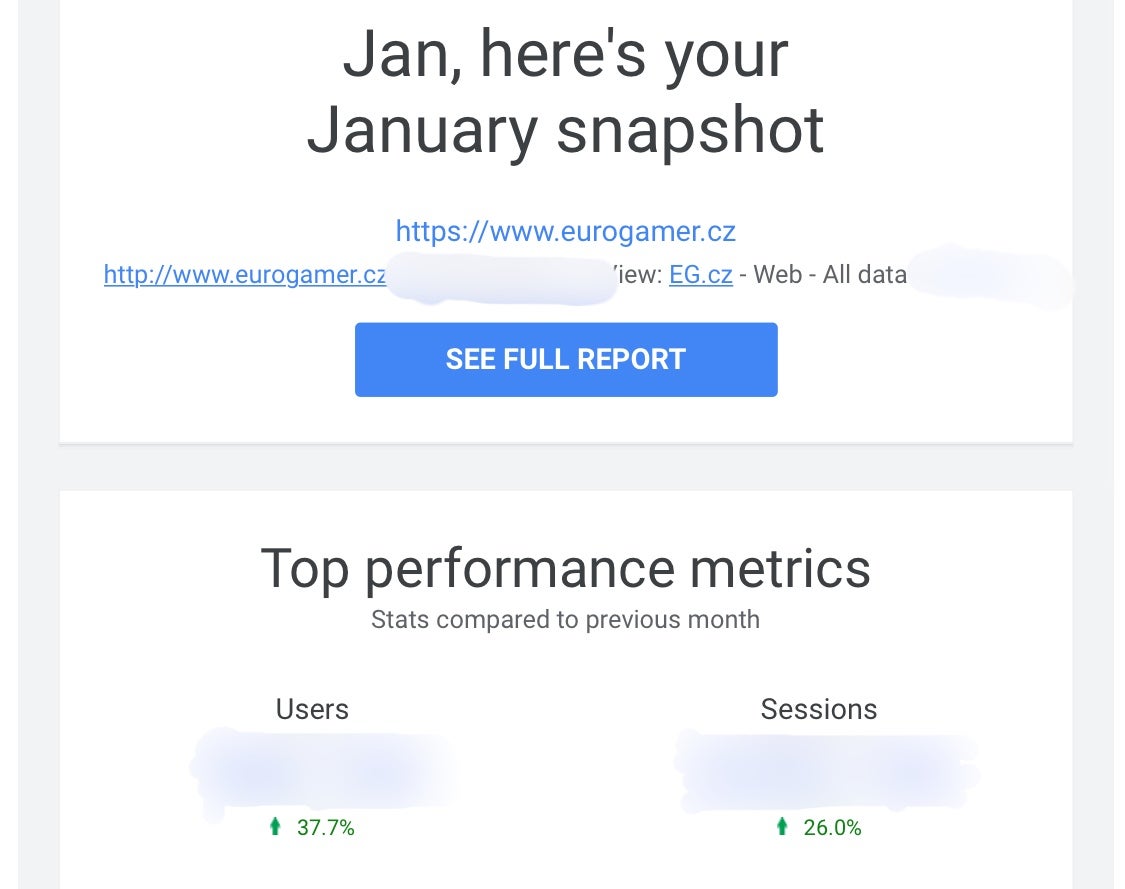This screenshot has width=1125, height=889.
Task: Click the blurred area after All data
Action: point(990,276)
